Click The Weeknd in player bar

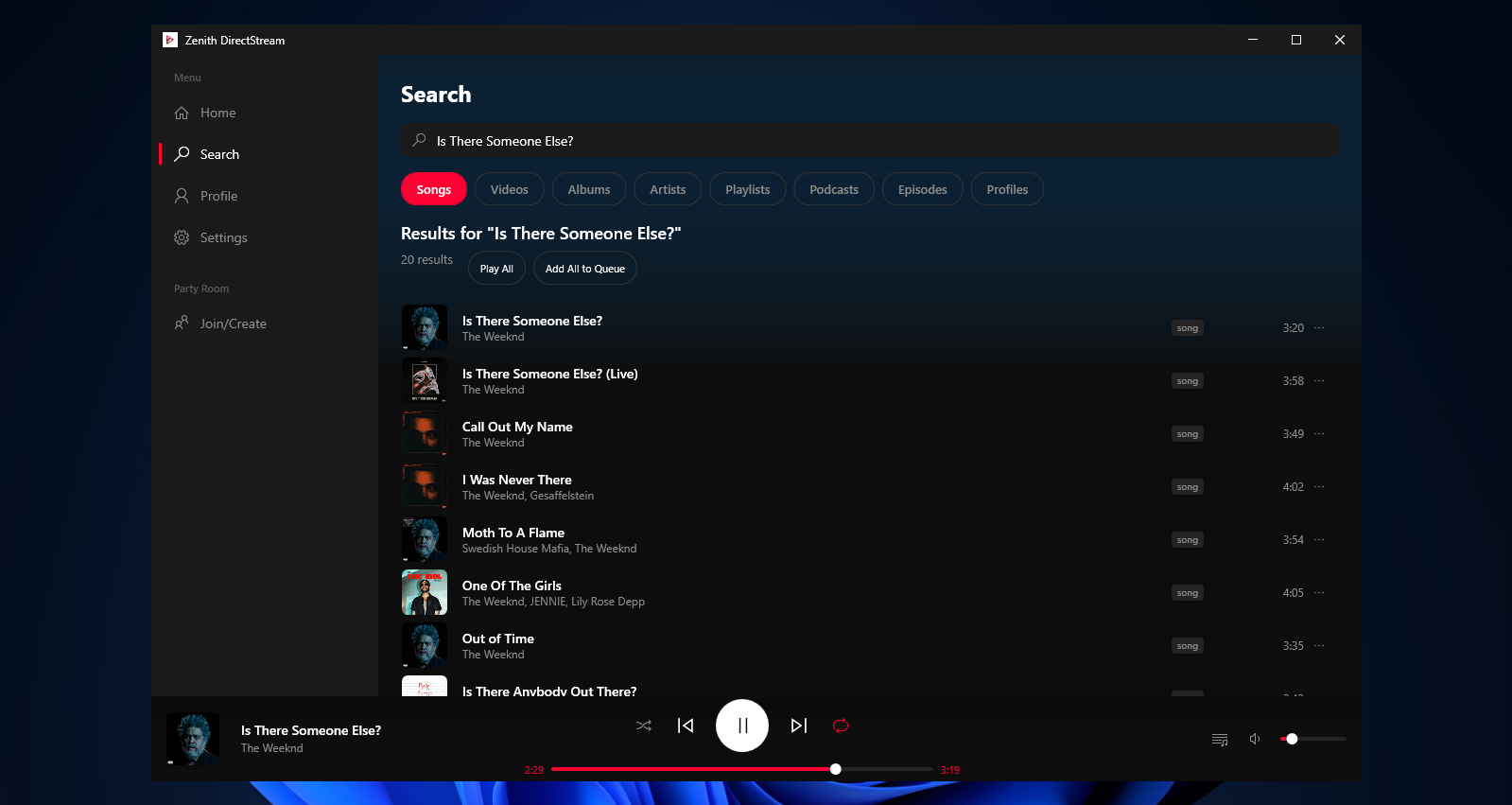(272, 748)
